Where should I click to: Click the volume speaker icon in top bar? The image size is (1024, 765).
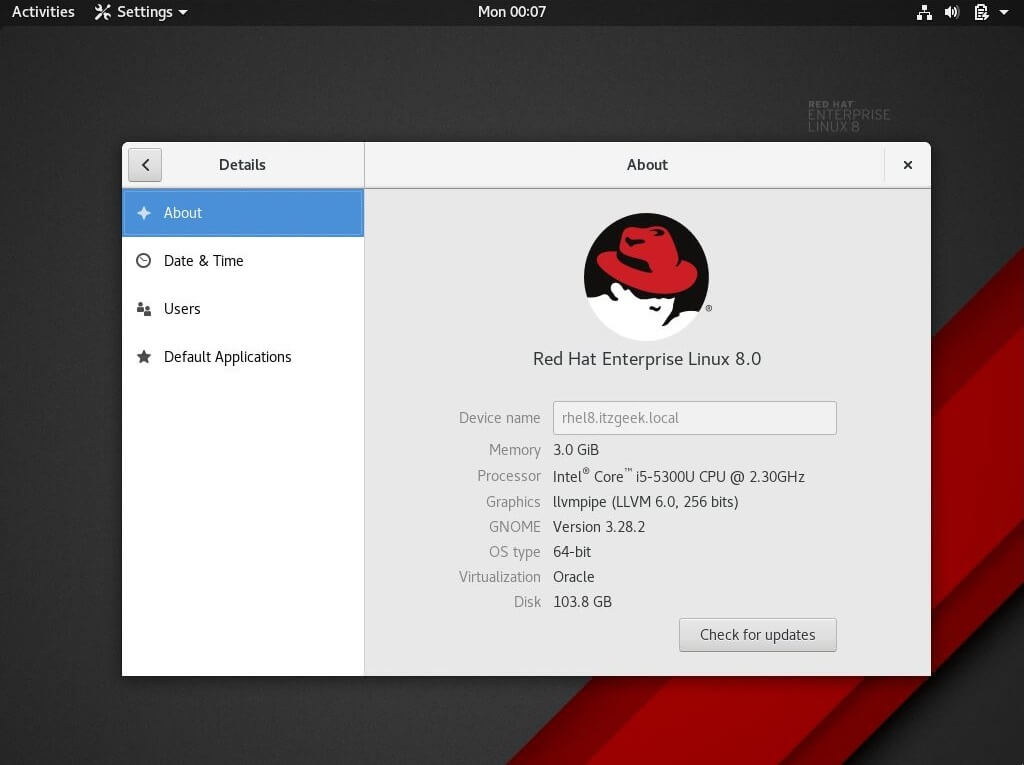coord(952,12)
